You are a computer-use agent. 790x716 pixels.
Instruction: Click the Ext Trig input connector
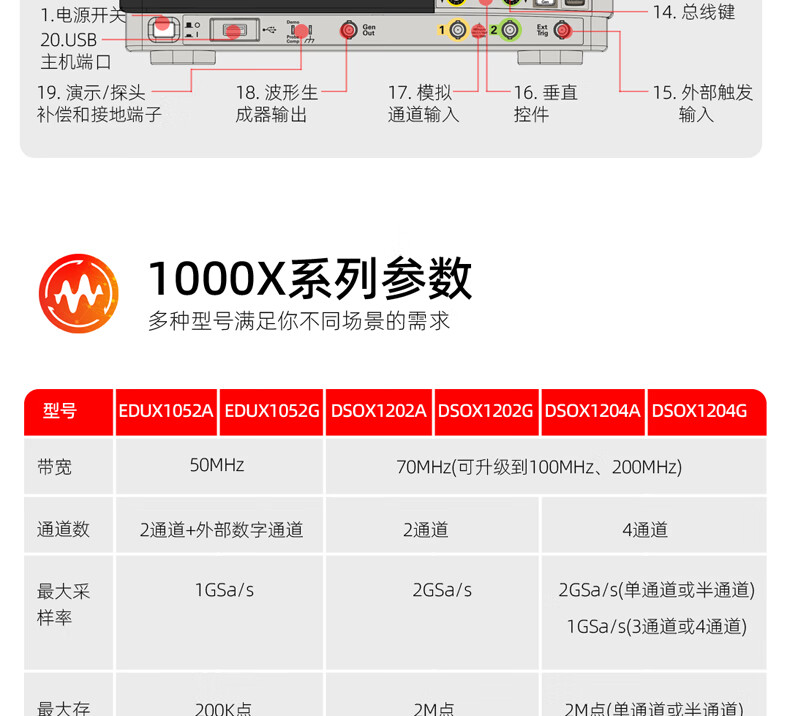coord(562,31)
